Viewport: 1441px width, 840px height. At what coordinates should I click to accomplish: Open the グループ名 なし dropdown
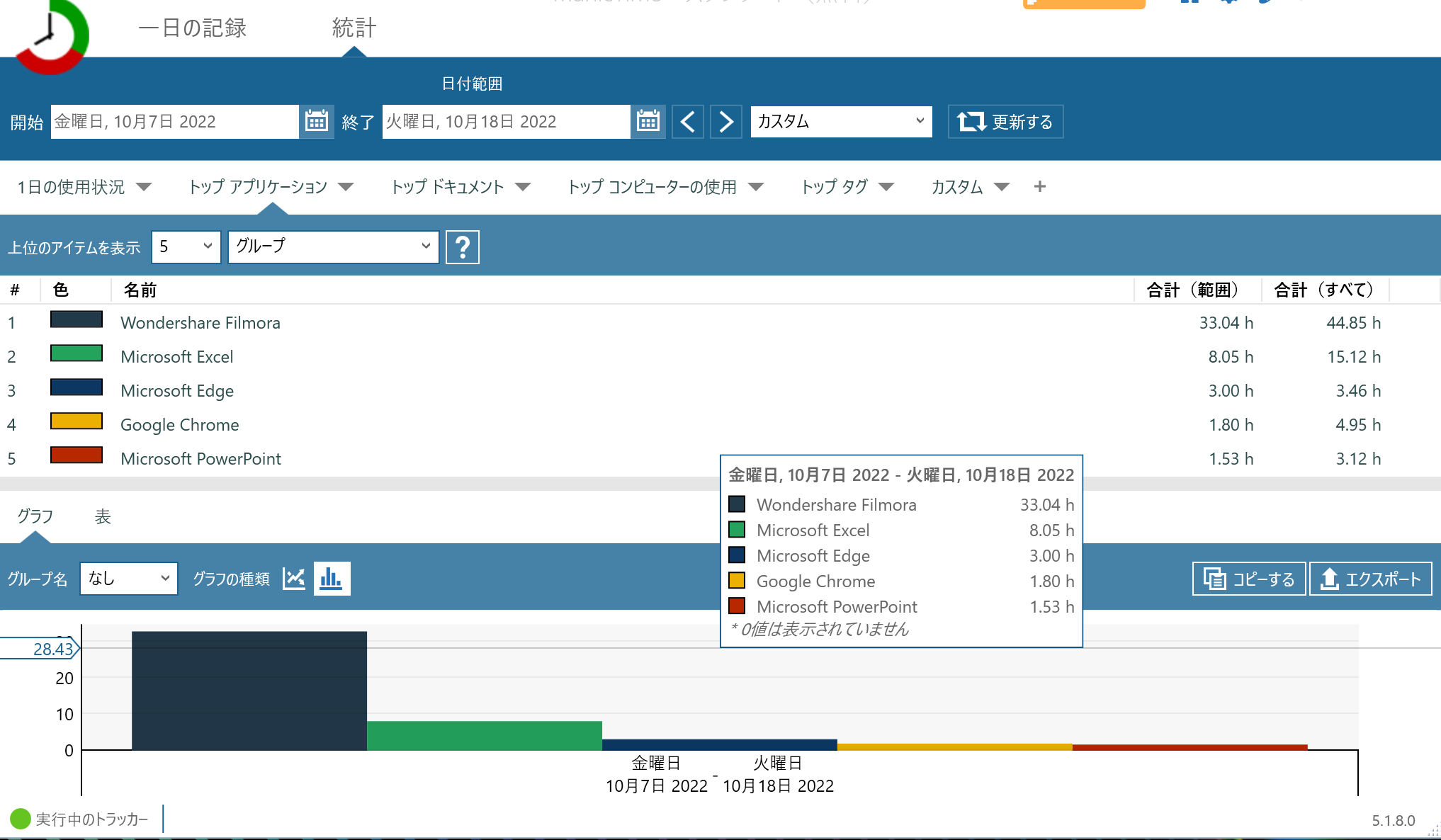128,579
